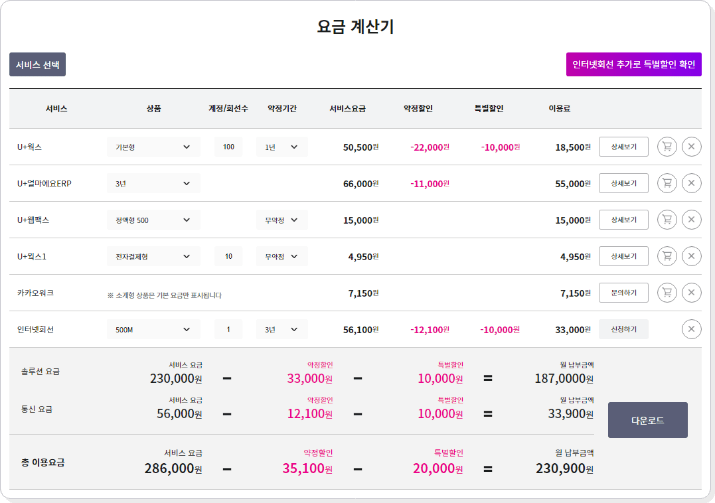Click 신청하기 for 인터넷회선
This screenshot has width=715, height=503.
point(623,329)
